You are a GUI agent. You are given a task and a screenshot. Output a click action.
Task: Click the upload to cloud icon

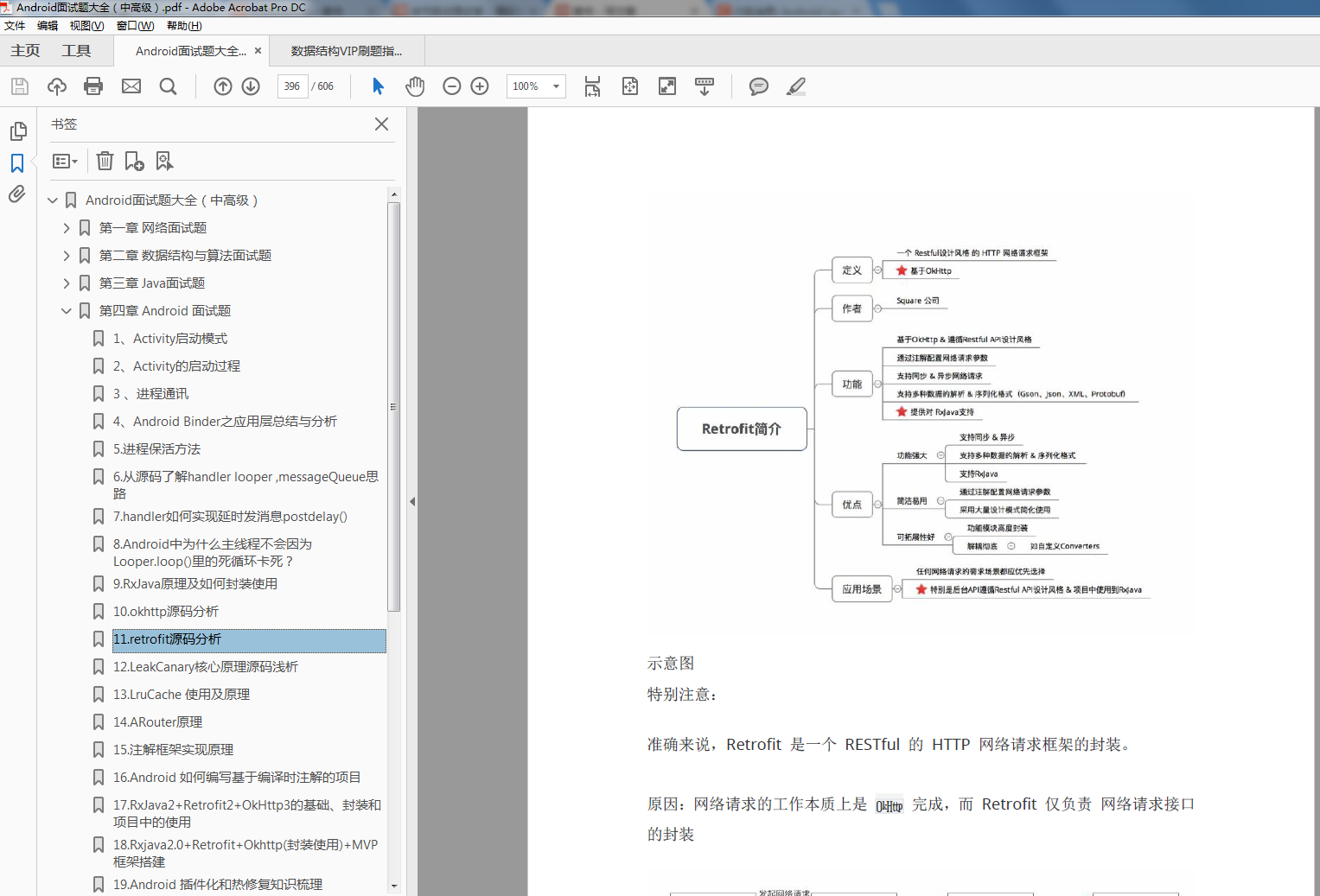point(57,86)
